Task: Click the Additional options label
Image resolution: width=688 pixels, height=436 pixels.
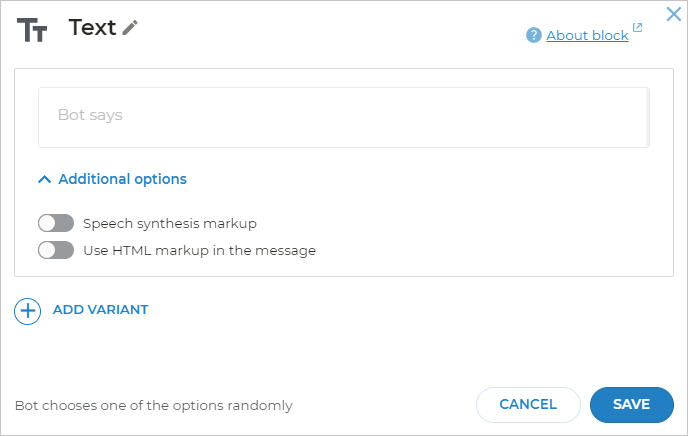Action: [x=122, y=179]
